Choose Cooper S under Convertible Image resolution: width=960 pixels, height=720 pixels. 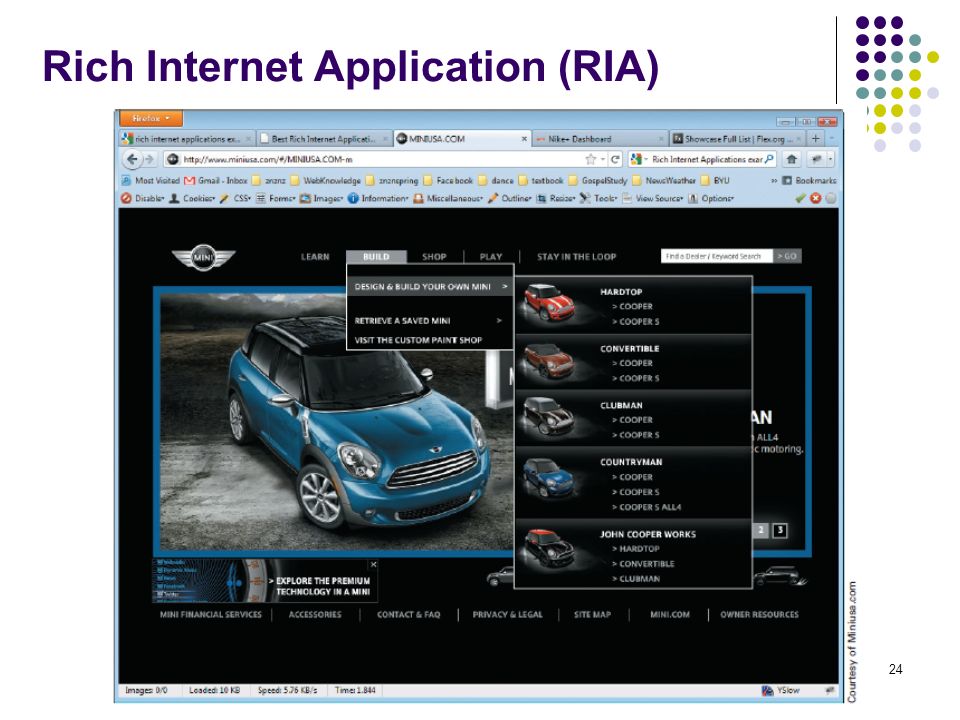coord(636,378)
